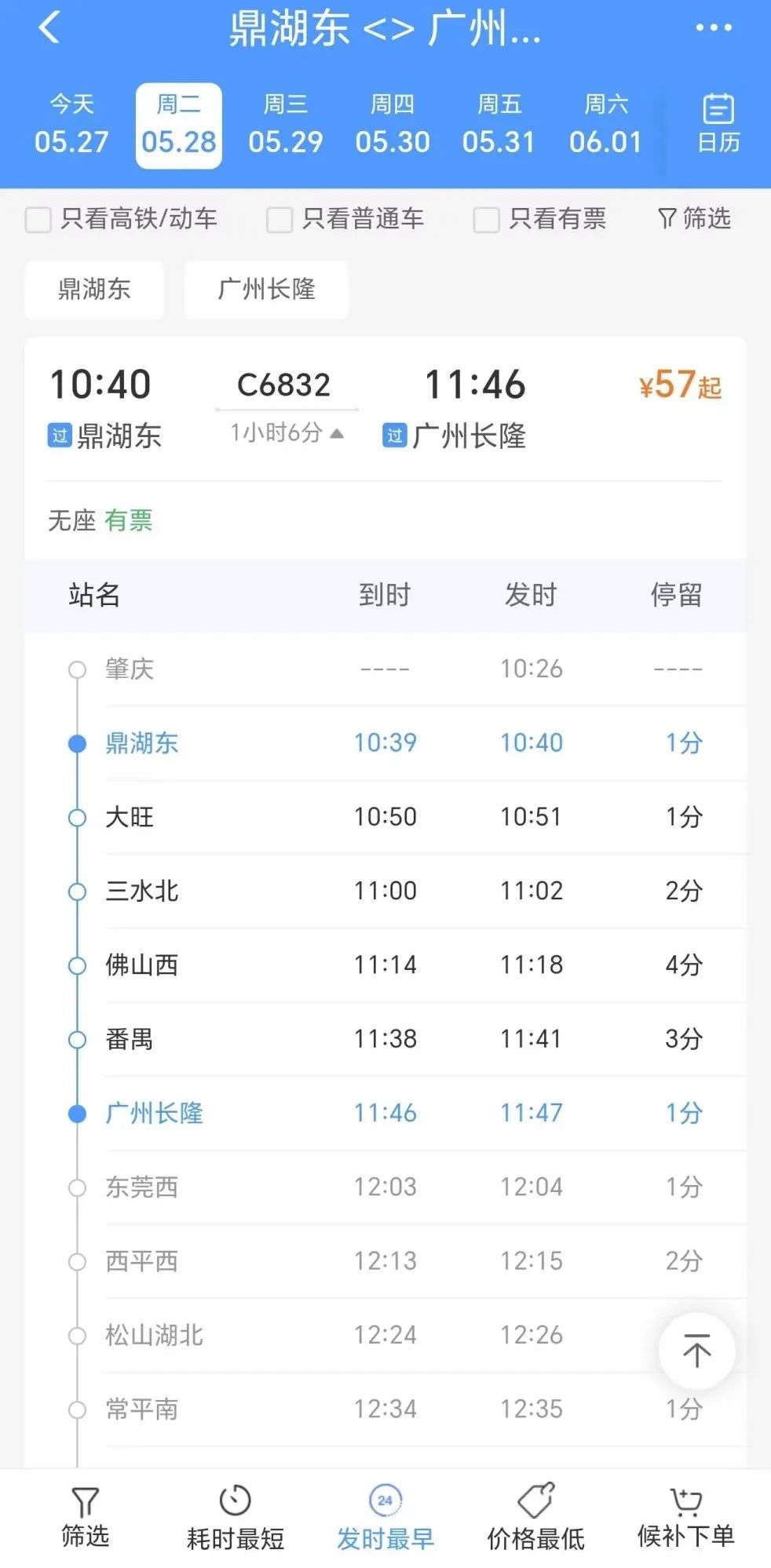
Task: Toggle 只看有票 checkbox
Action: [x=486, y=220]
